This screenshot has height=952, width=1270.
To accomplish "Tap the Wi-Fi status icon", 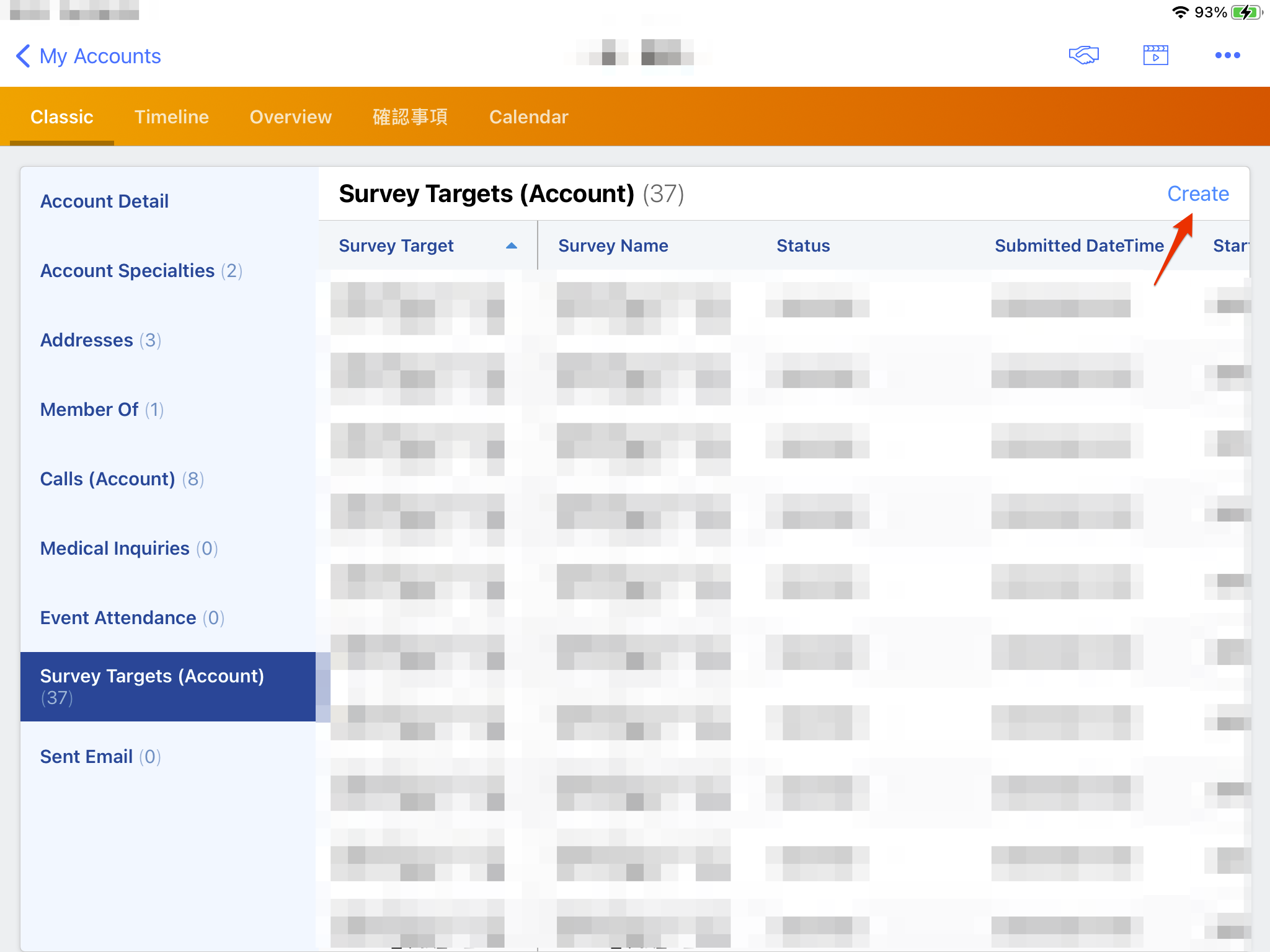I will [1179, 12].
